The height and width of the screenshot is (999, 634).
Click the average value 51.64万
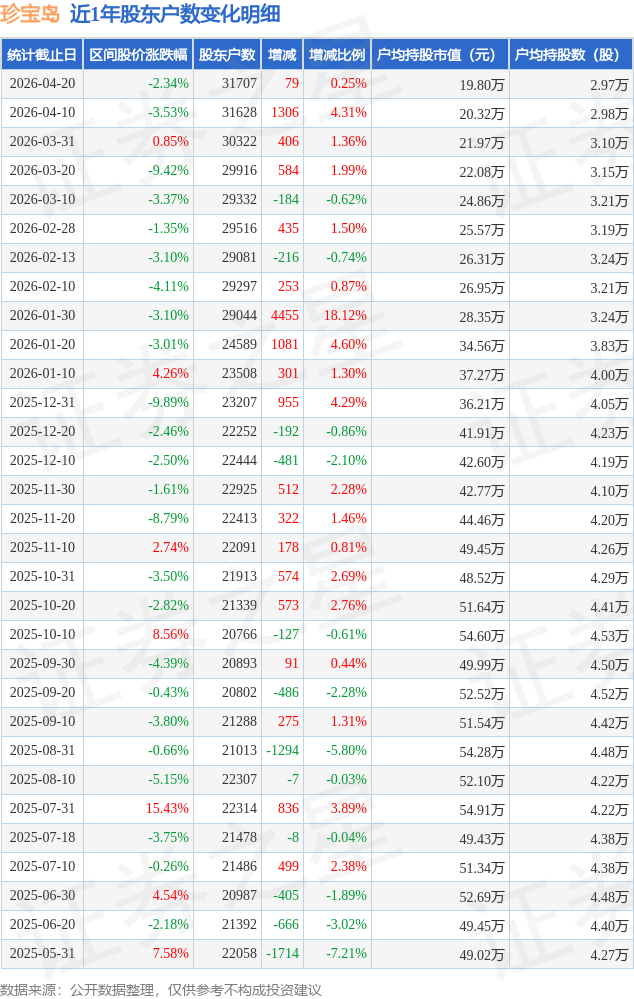point(482,607)
